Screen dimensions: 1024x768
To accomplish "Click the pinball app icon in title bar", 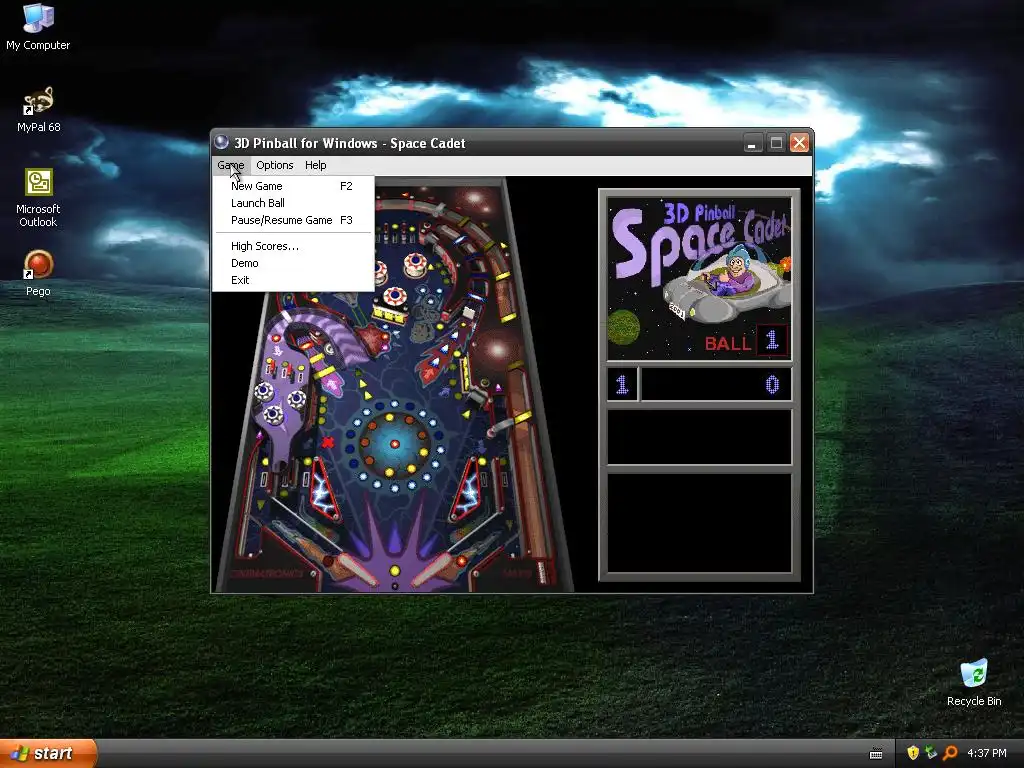I will [222, 142].
